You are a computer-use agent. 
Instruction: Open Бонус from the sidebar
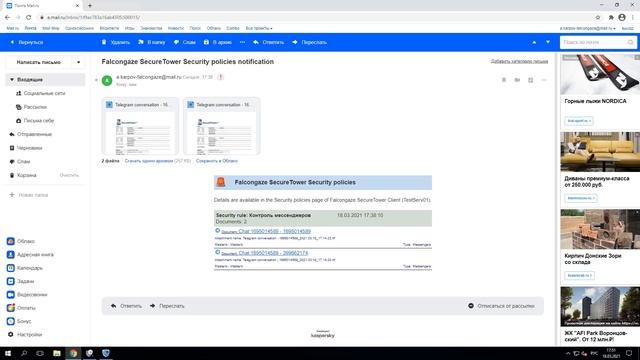19,321
